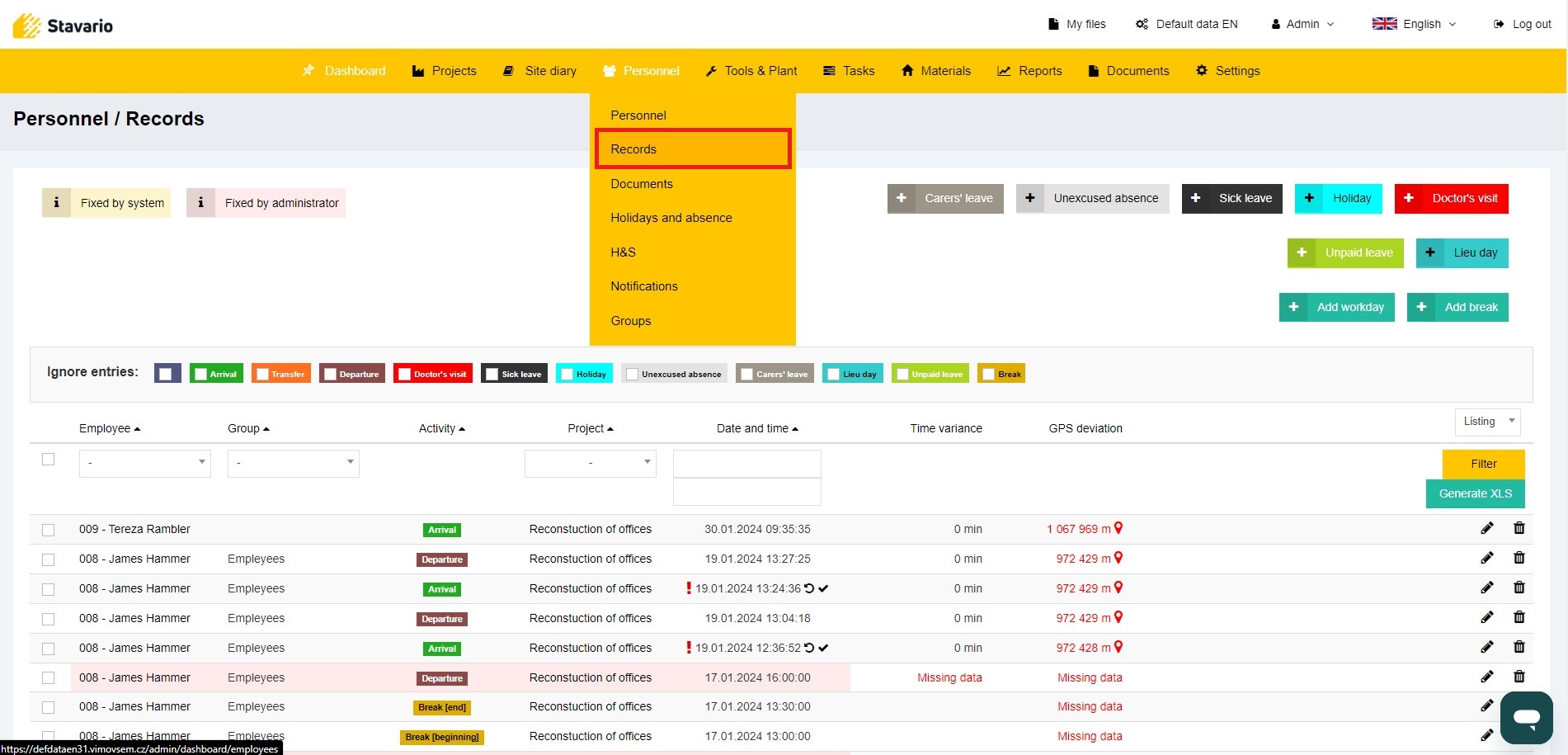Click the first date filter input
Image resolution: width=1568 pixels, height=755 pixels.
point(747,463)
